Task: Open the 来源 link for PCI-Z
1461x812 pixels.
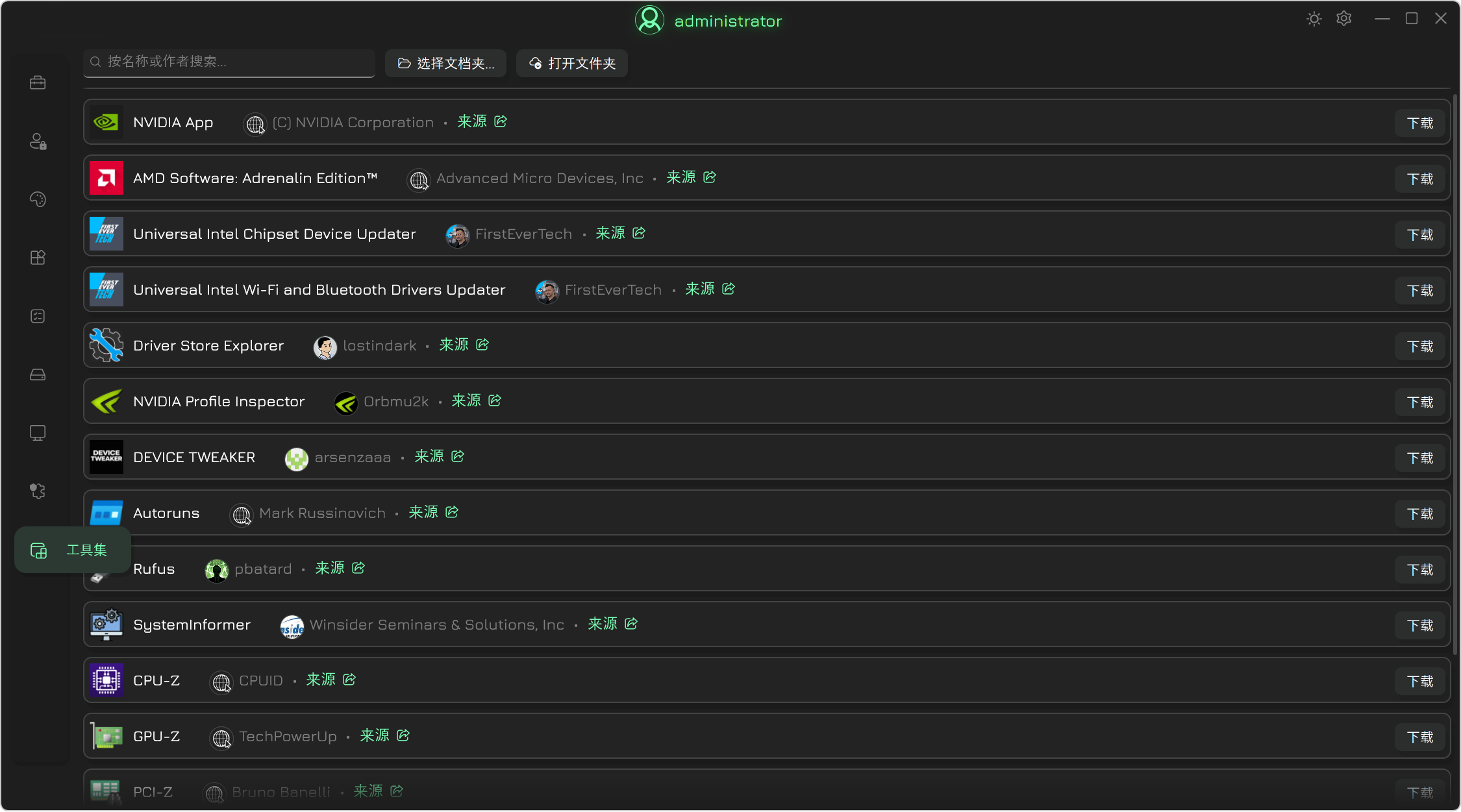Action: pos(378,791)
